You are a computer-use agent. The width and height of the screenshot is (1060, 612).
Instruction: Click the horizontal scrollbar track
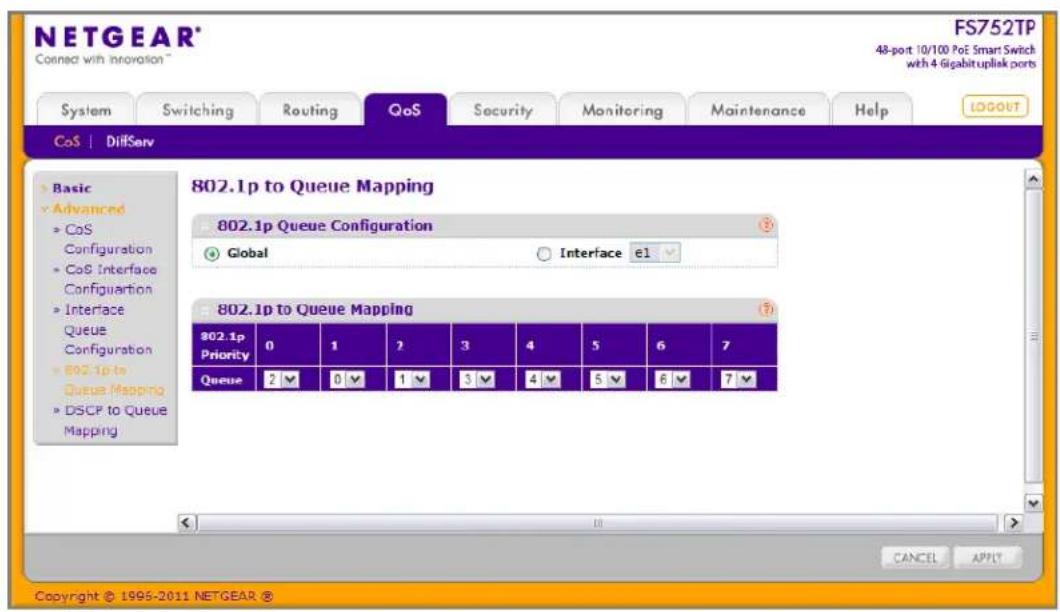click(598, 523)
